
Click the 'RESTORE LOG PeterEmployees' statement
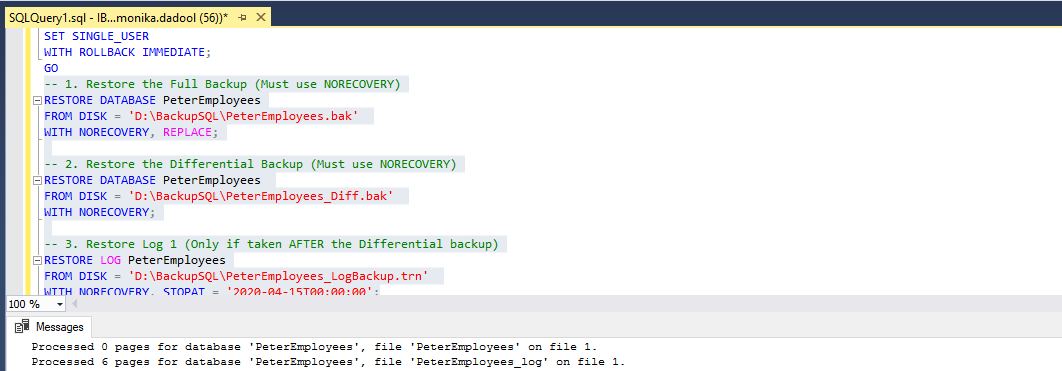[135, 260]
